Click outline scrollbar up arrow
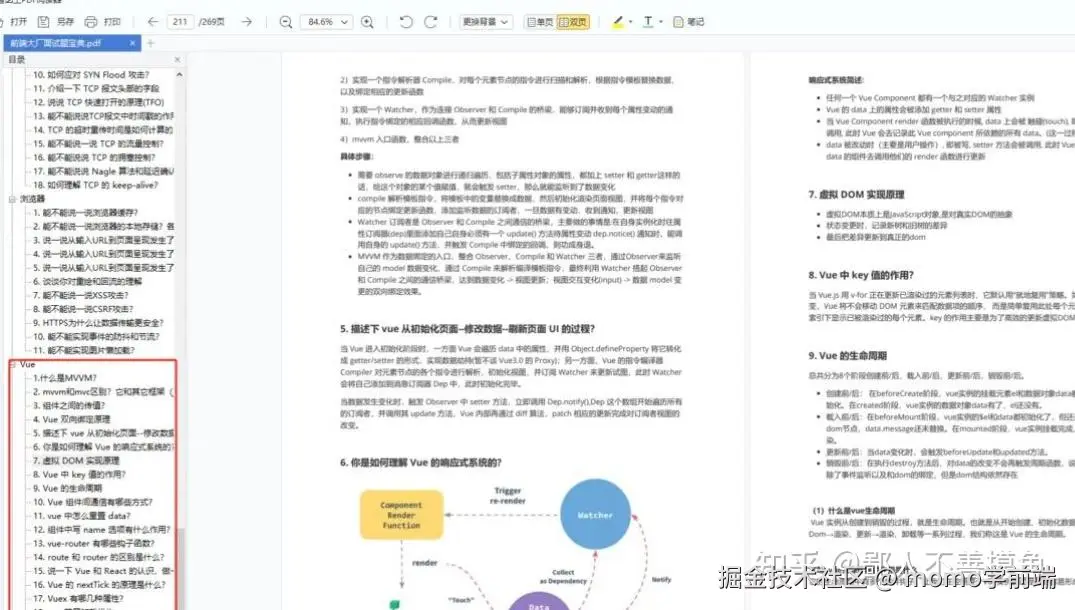Screen dimensions: 1075x610 pos(180,74)
